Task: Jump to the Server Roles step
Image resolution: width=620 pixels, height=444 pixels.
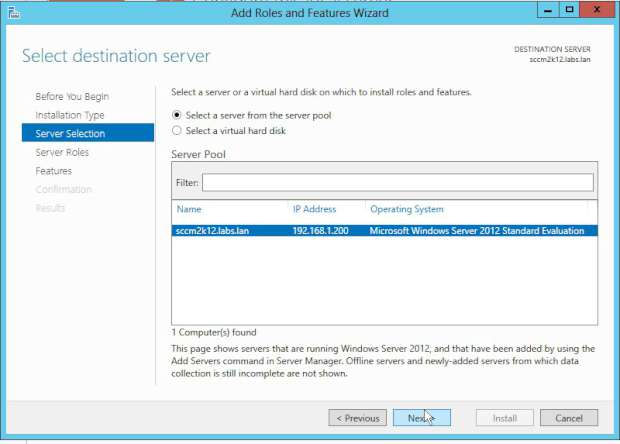Action: (62, 152)
